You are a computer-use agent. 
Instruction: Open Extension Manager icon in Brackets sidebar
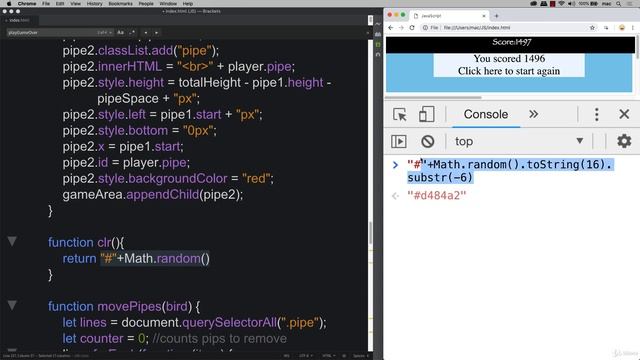(x=378, y=34)
